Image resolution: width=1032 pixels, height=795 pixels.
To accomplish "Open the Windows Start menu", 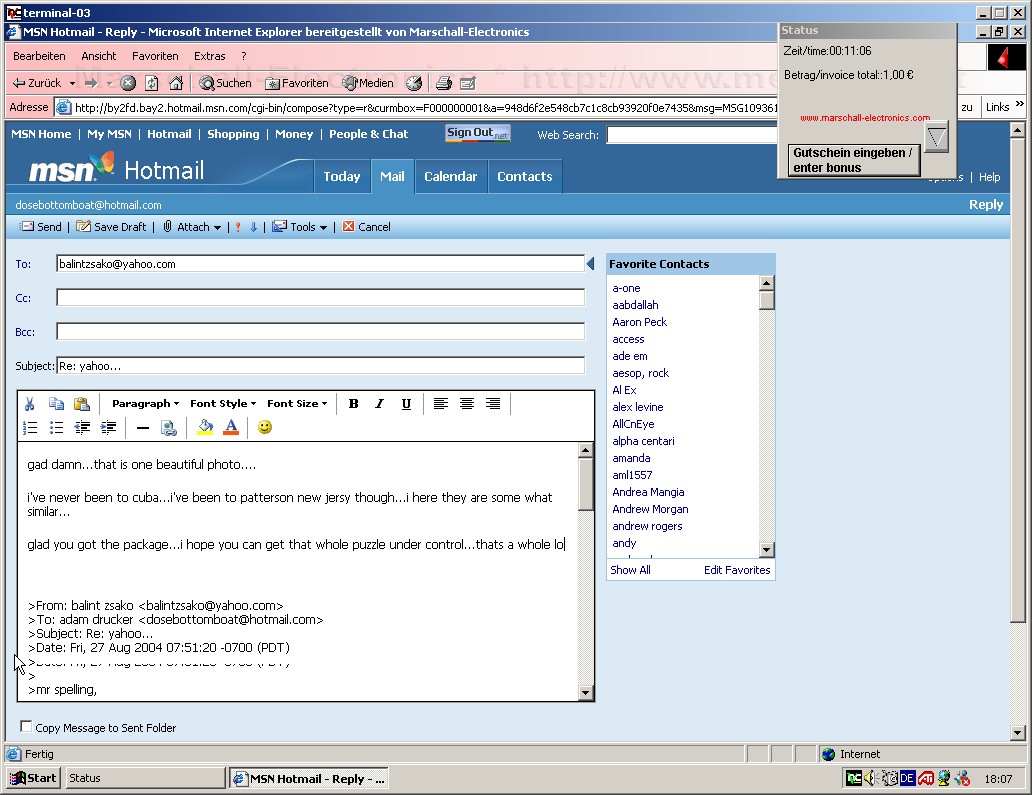I will click(33, 778).
